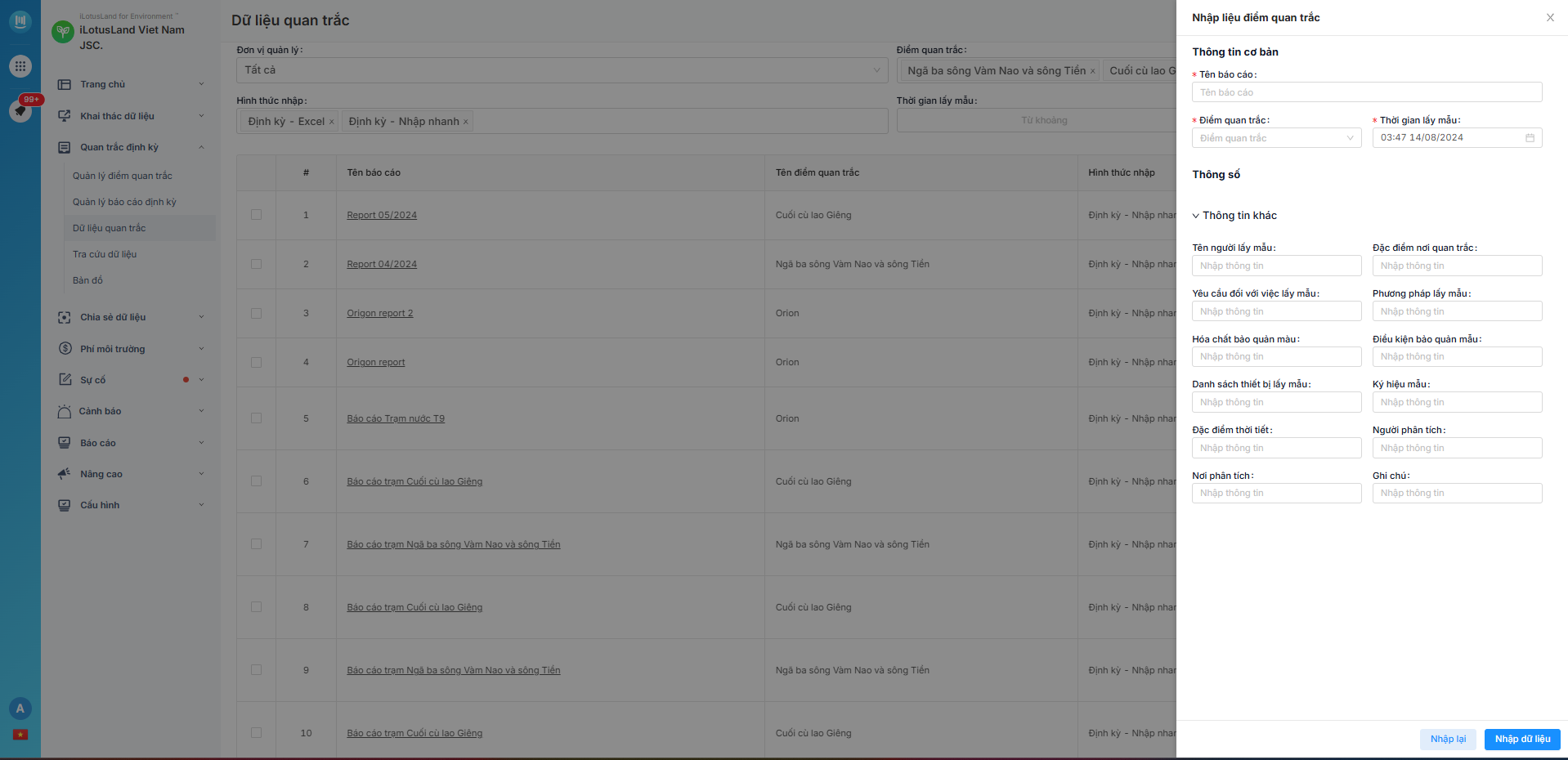Click the Trang chủ menu icon
The width and height of the screenshot is (1568, 760).
tap(65, 84)
